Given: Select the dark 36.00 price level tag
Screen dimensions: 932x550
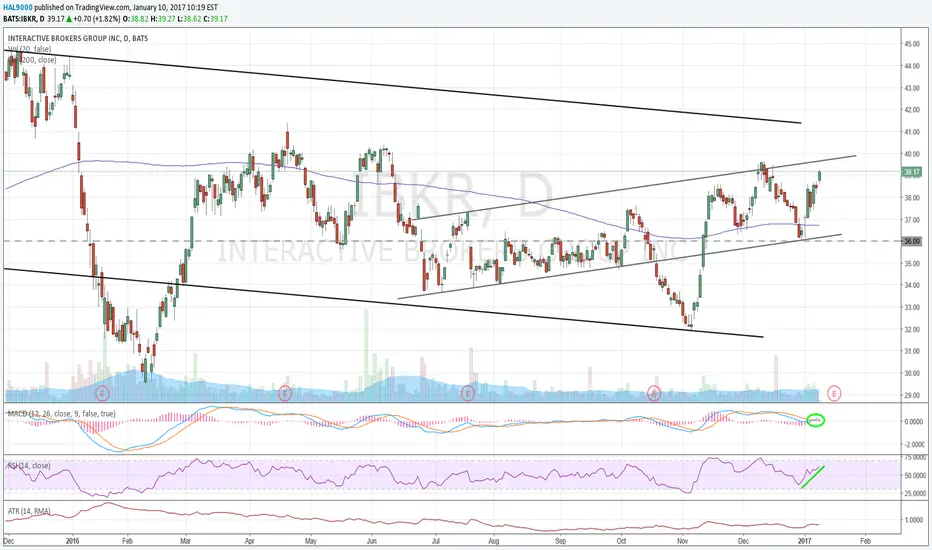Looking at the screenshot, I should (912, 241).
